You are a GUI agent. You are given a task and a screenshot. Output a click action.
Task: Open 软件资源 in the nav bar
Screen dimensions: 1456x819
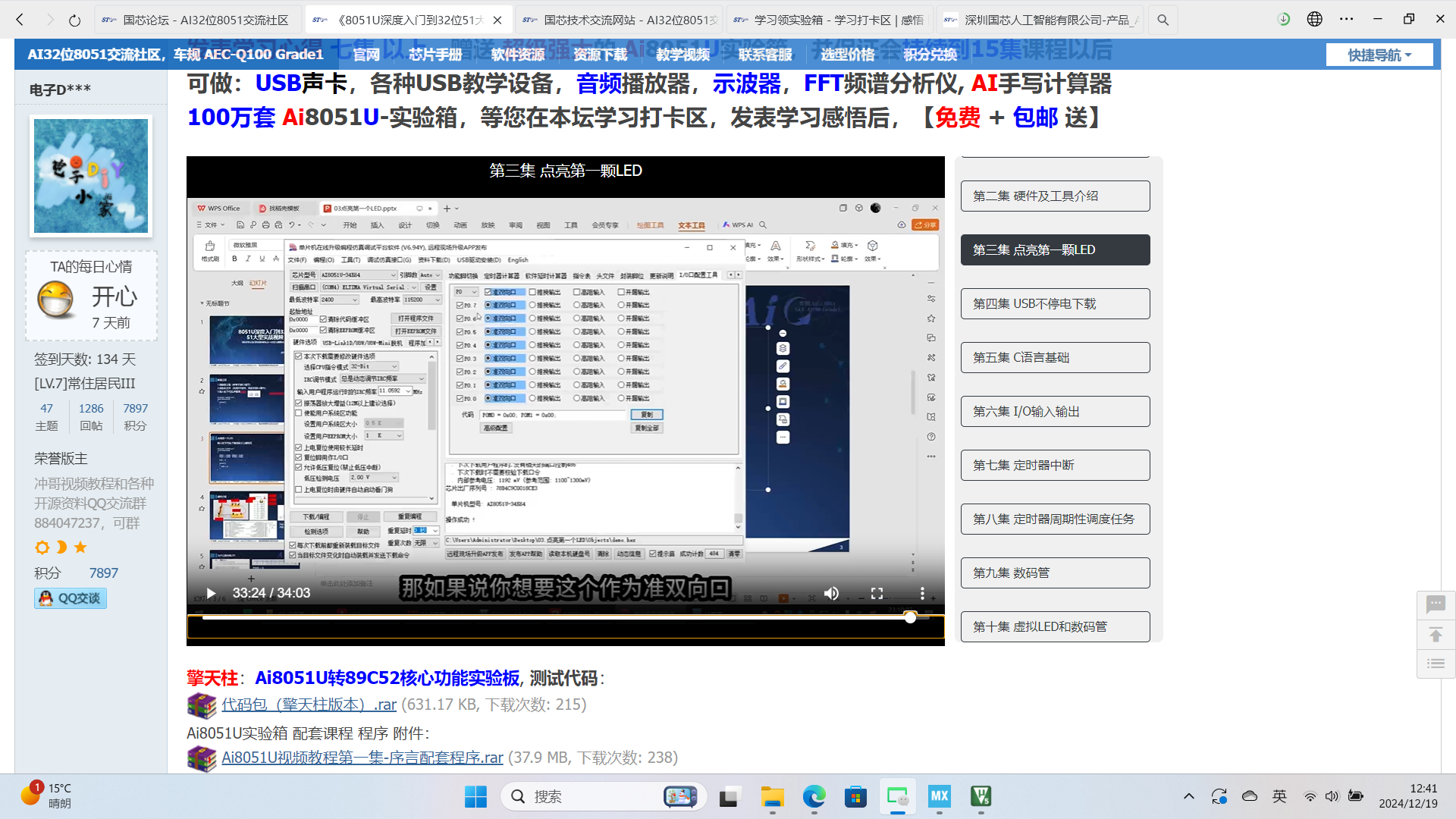[x=518, y=55]
